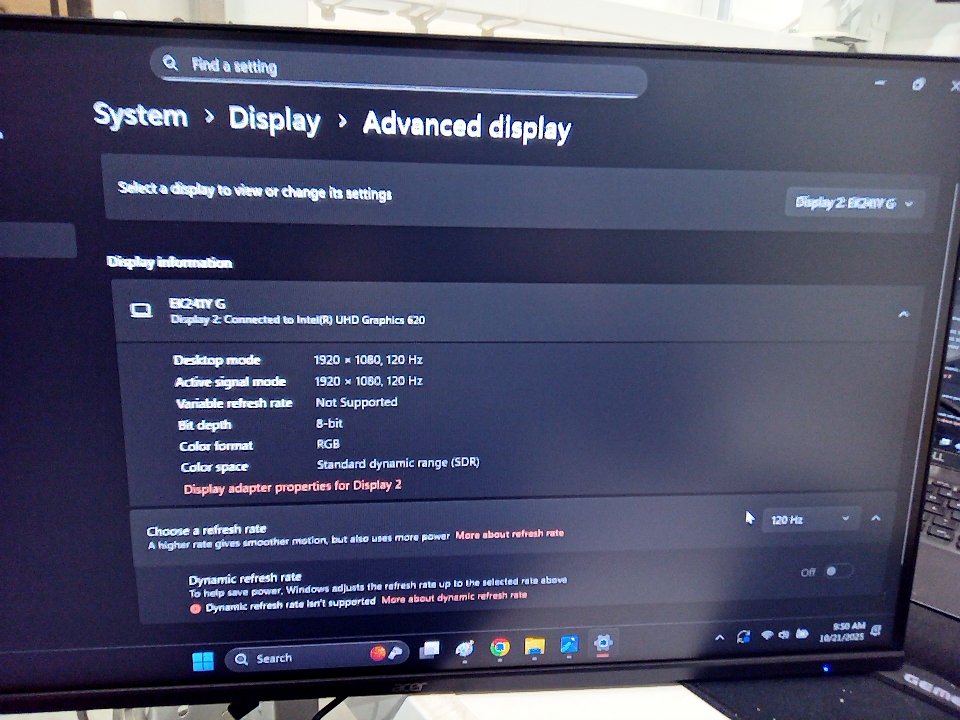The image size is (960, 720).
Task: Click the magnifier icon in settings search
Action: (170, 63)
